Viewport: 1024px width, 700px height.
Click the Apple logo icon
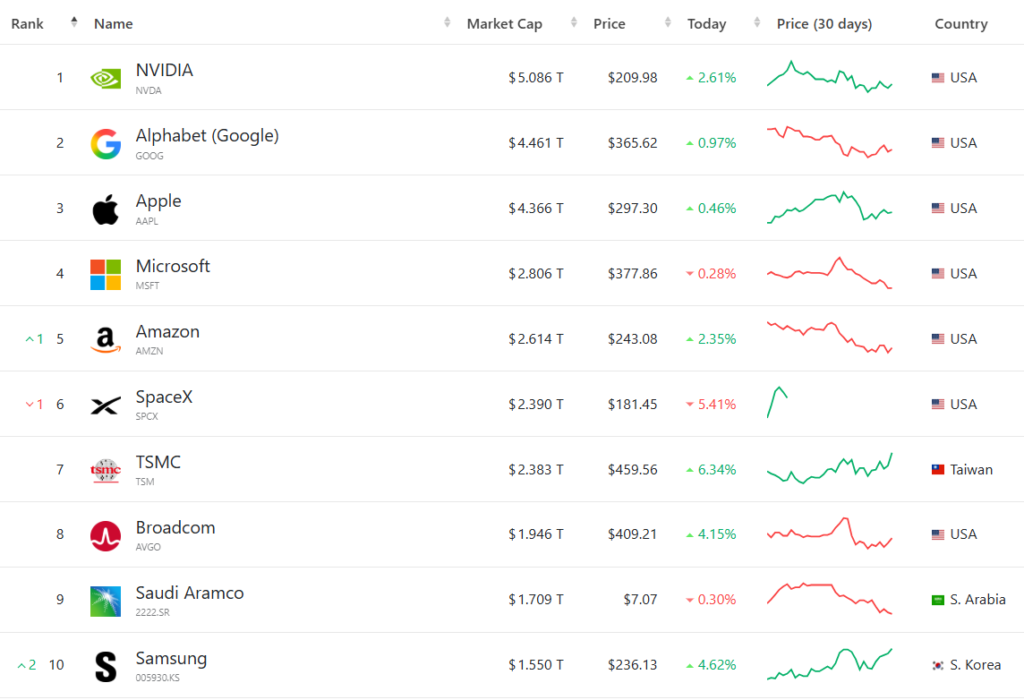[x=105, y=209]
